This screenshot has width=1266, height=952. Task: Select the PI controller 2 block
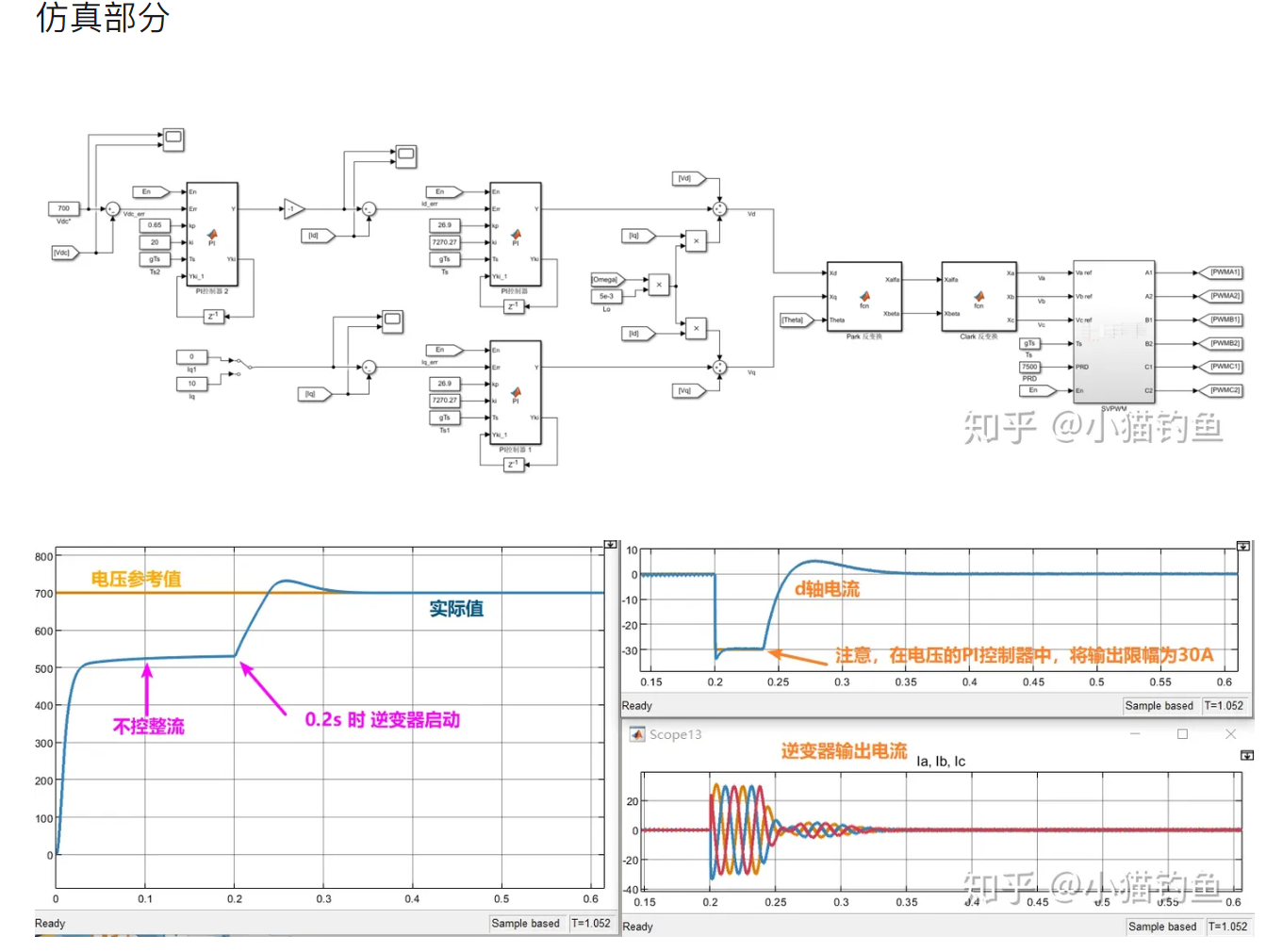(212, 234)
